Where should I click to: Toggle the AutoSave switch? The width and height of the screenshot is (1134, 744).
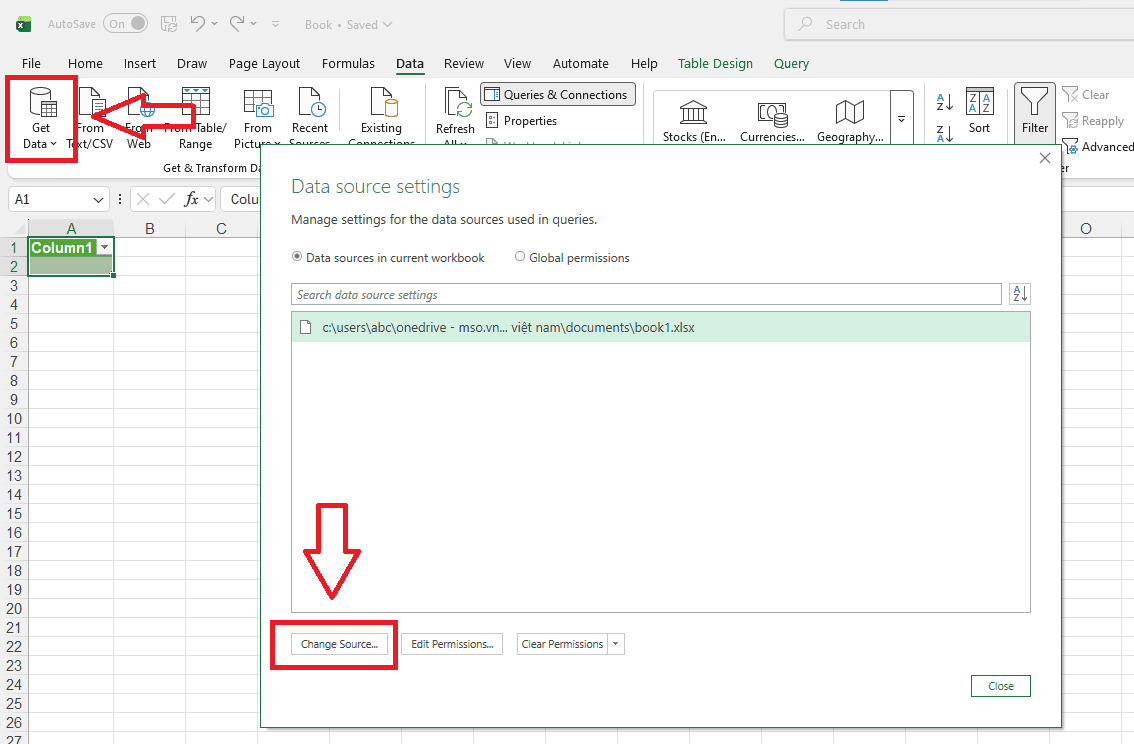pos(125,24)
